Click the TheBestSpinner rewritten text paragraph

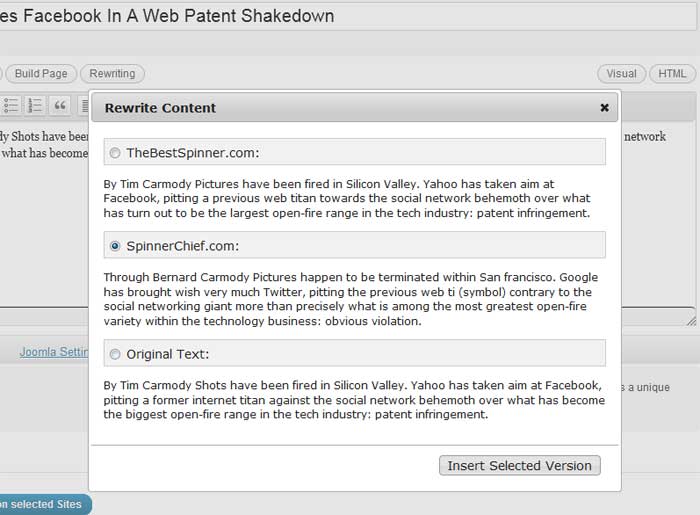(x=347, y=199)
